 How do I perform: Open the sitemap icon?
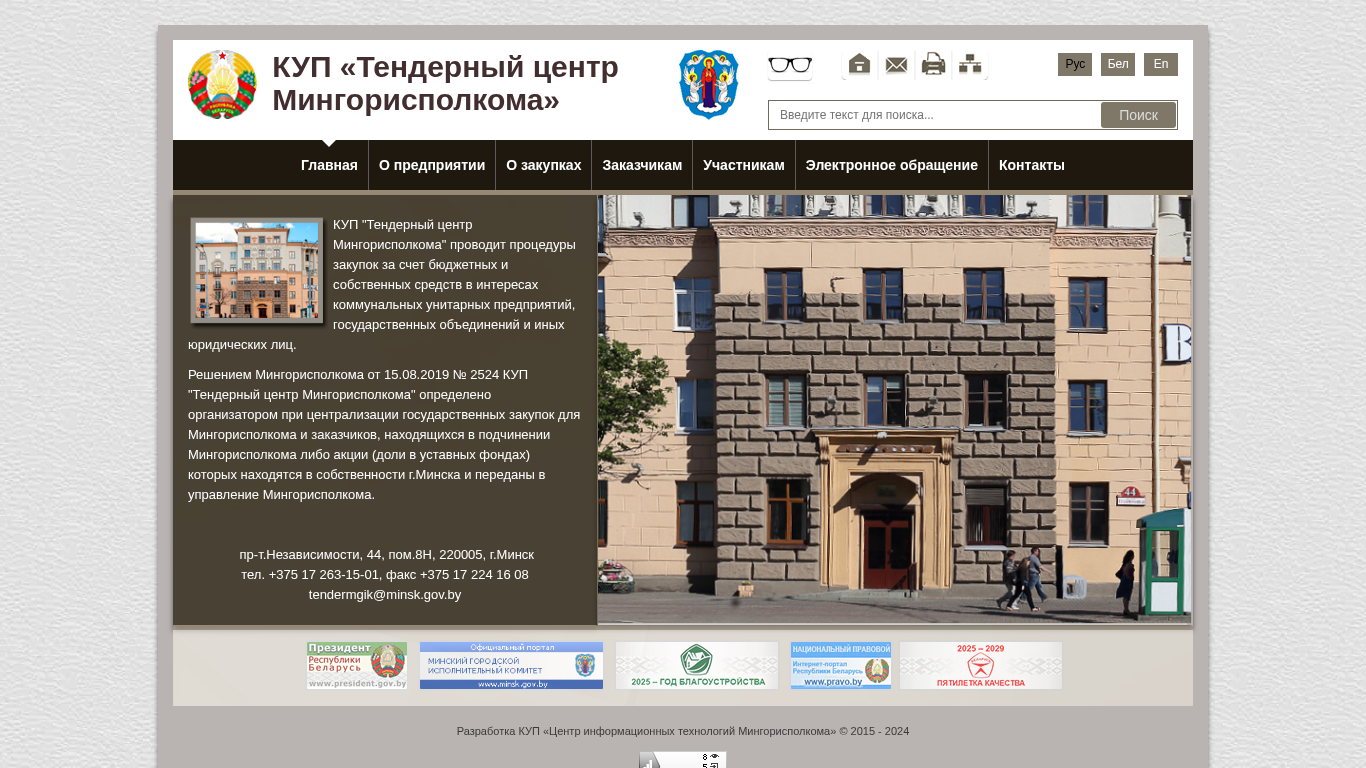(x=970, y=65)
